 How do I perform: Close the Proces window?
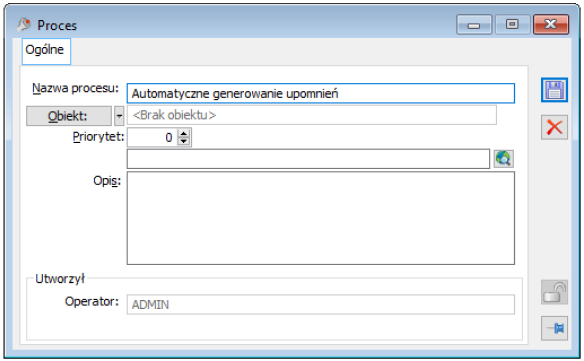[x=551, y=25]
